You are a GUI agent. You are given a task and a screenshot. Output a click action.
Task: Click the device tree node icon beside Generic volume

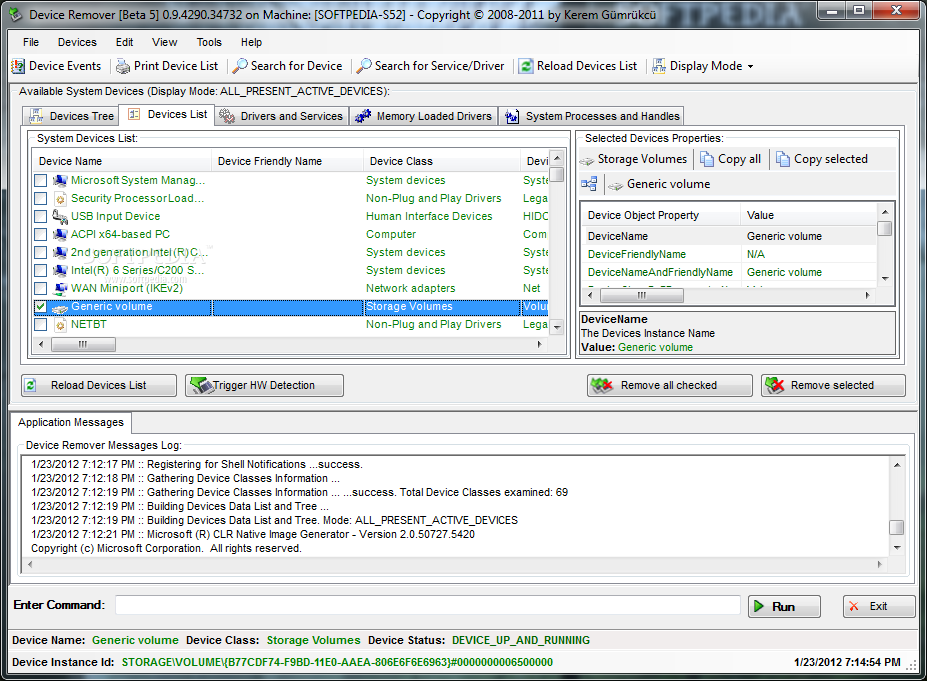pos(589,184)
